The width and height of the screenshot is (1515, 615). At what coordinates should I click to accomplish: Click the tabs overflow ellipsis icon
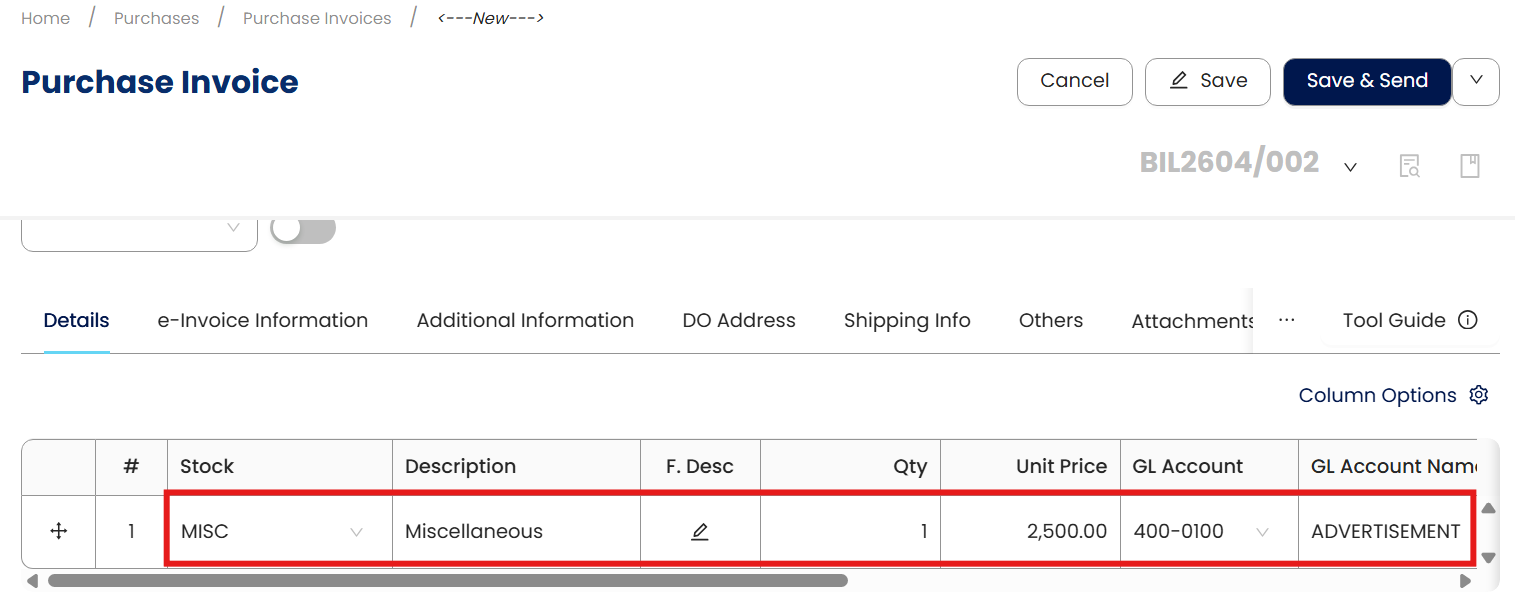coord(1287,320)
